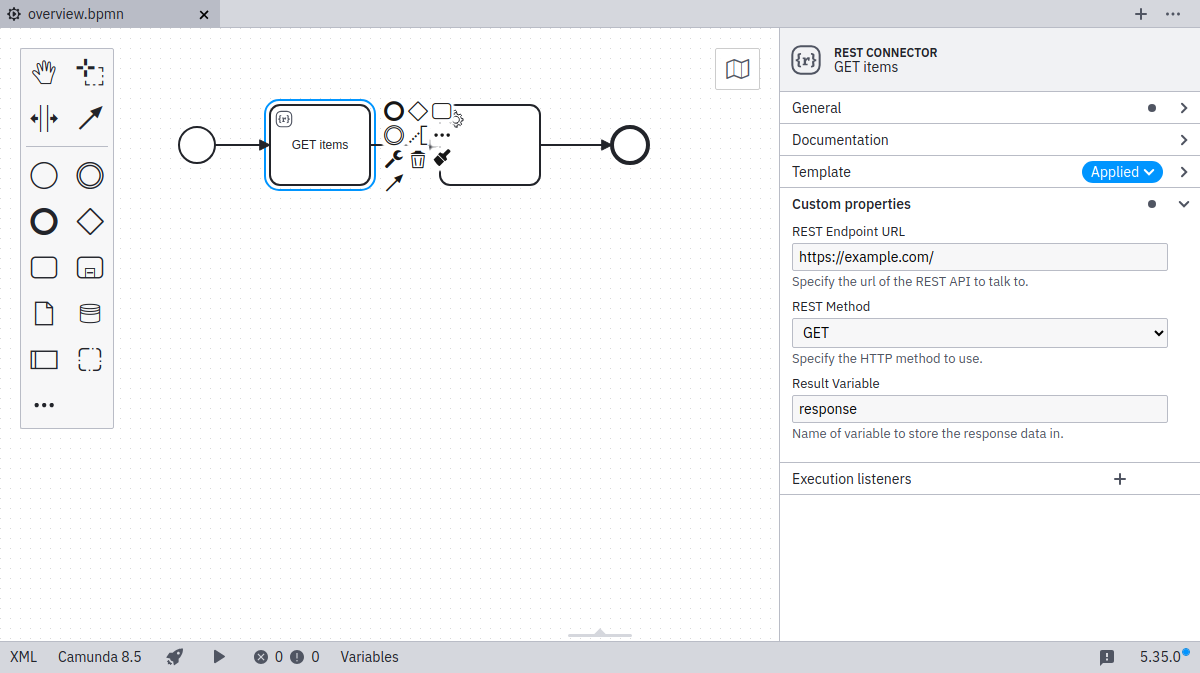
Task: Create a start event from the palette
Action: 44,175
